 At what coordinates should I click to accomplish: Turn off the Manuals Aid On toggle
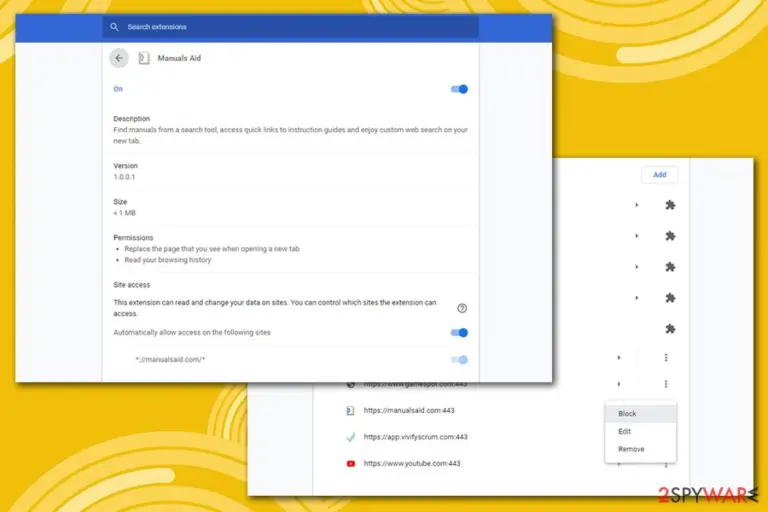click(x=459, y=89)
